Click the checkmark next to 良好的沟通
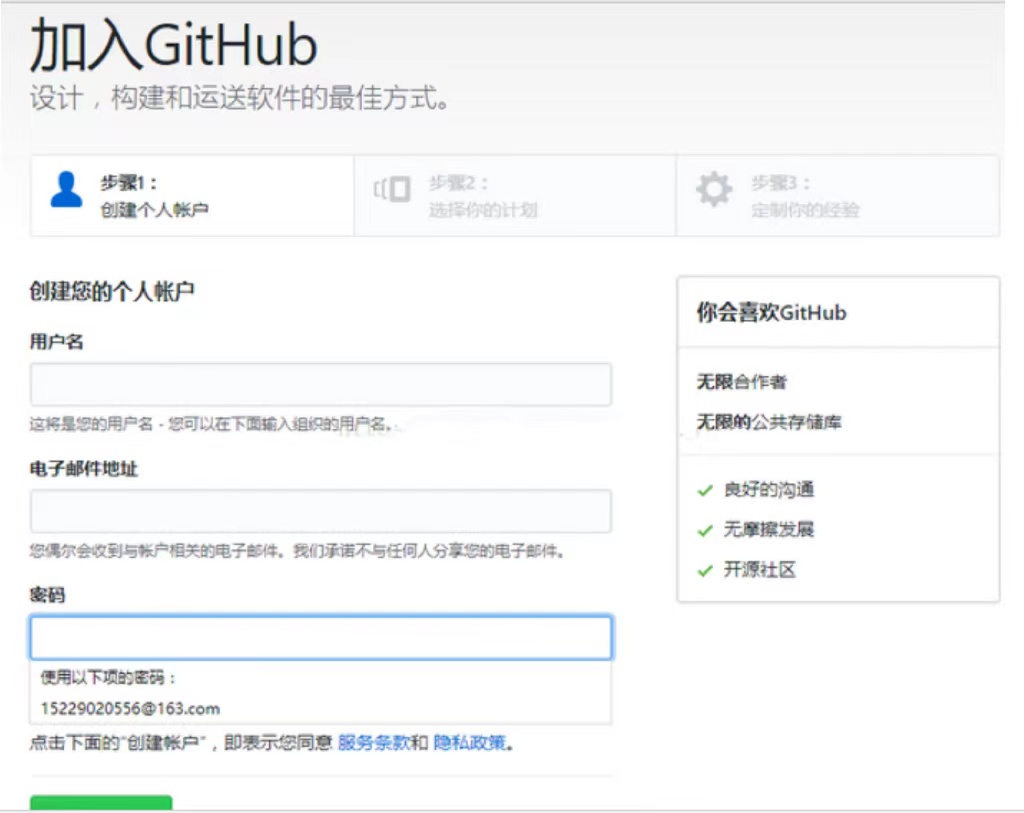1024x813 pixels. click(705, 490)
